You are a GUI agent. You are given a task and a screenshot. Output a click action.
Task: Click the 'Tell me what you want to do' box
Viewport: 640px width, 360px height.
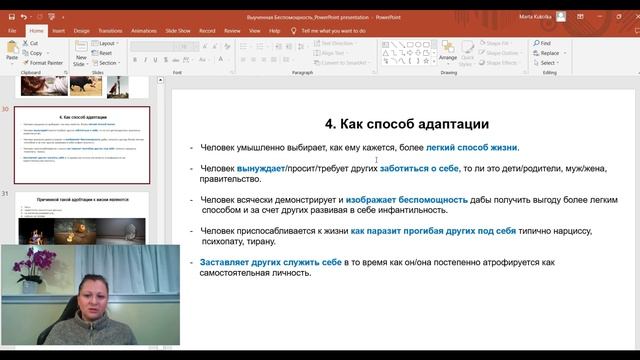(x=333, y=31)
